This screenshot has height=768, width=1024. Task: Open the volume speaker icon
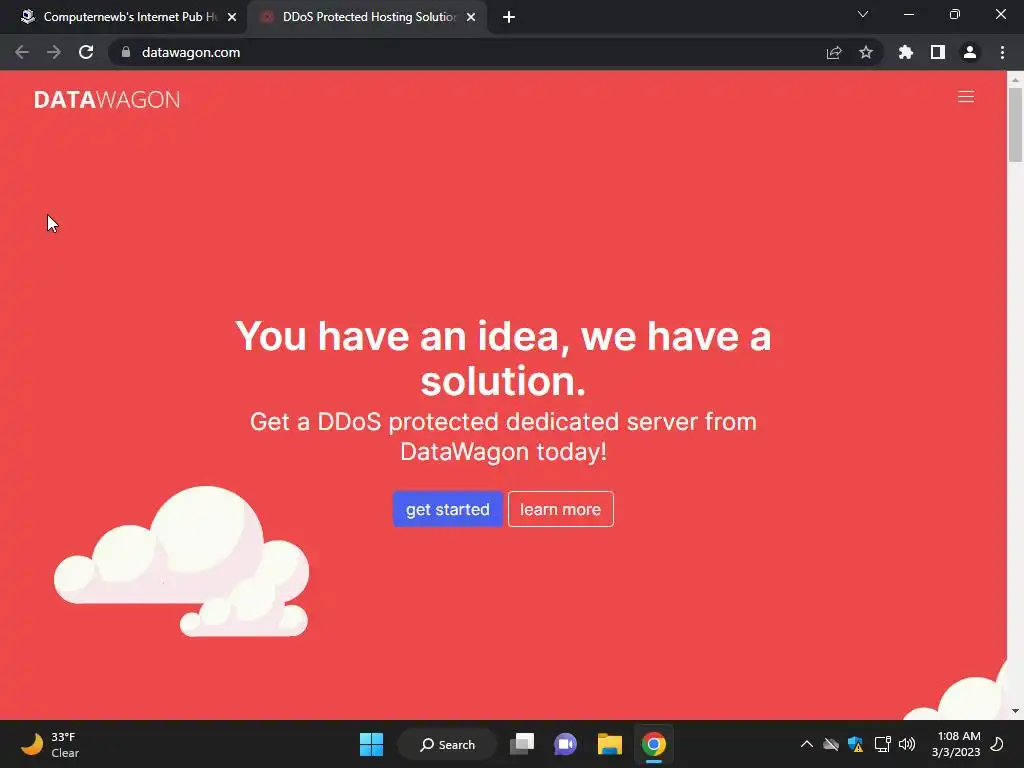[x=907, y=744]
